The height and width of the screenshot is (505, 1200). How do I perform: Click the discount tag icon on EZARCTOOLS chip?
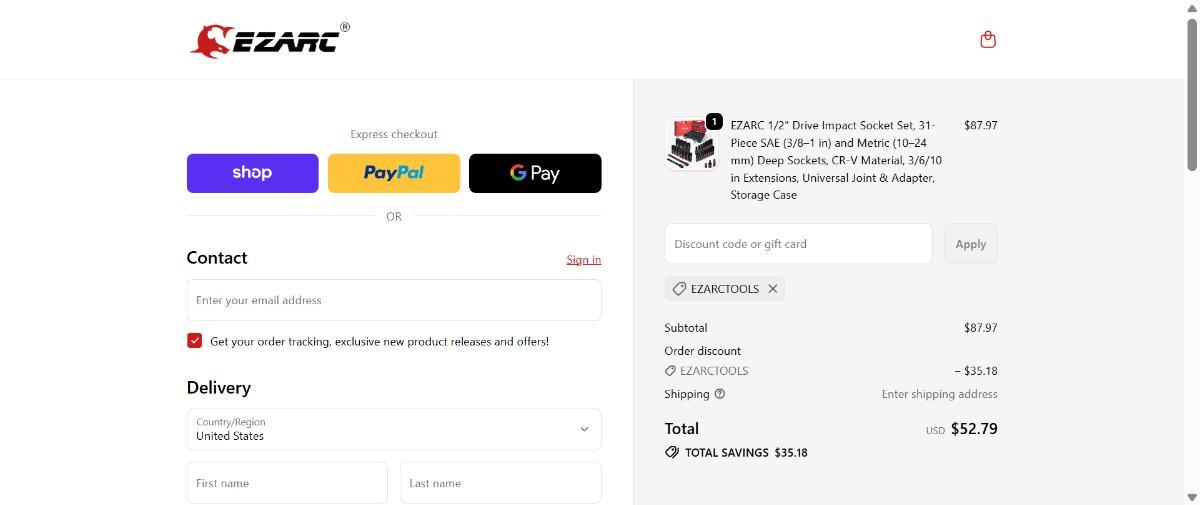pos(679,289)
